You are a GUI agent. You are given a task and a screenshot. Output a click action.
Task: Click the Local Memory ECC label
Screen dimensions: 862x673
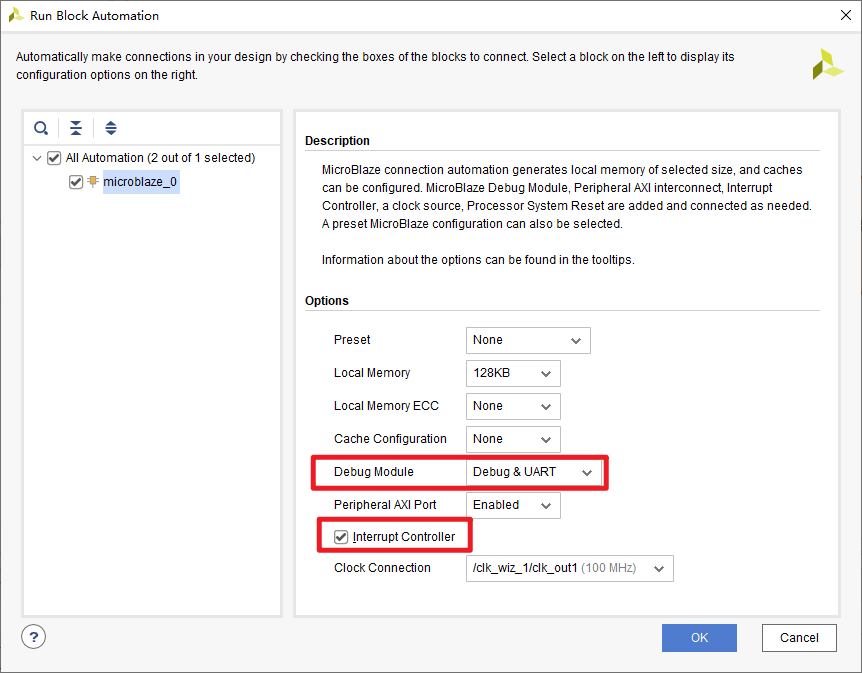click(x=386, y=406)
